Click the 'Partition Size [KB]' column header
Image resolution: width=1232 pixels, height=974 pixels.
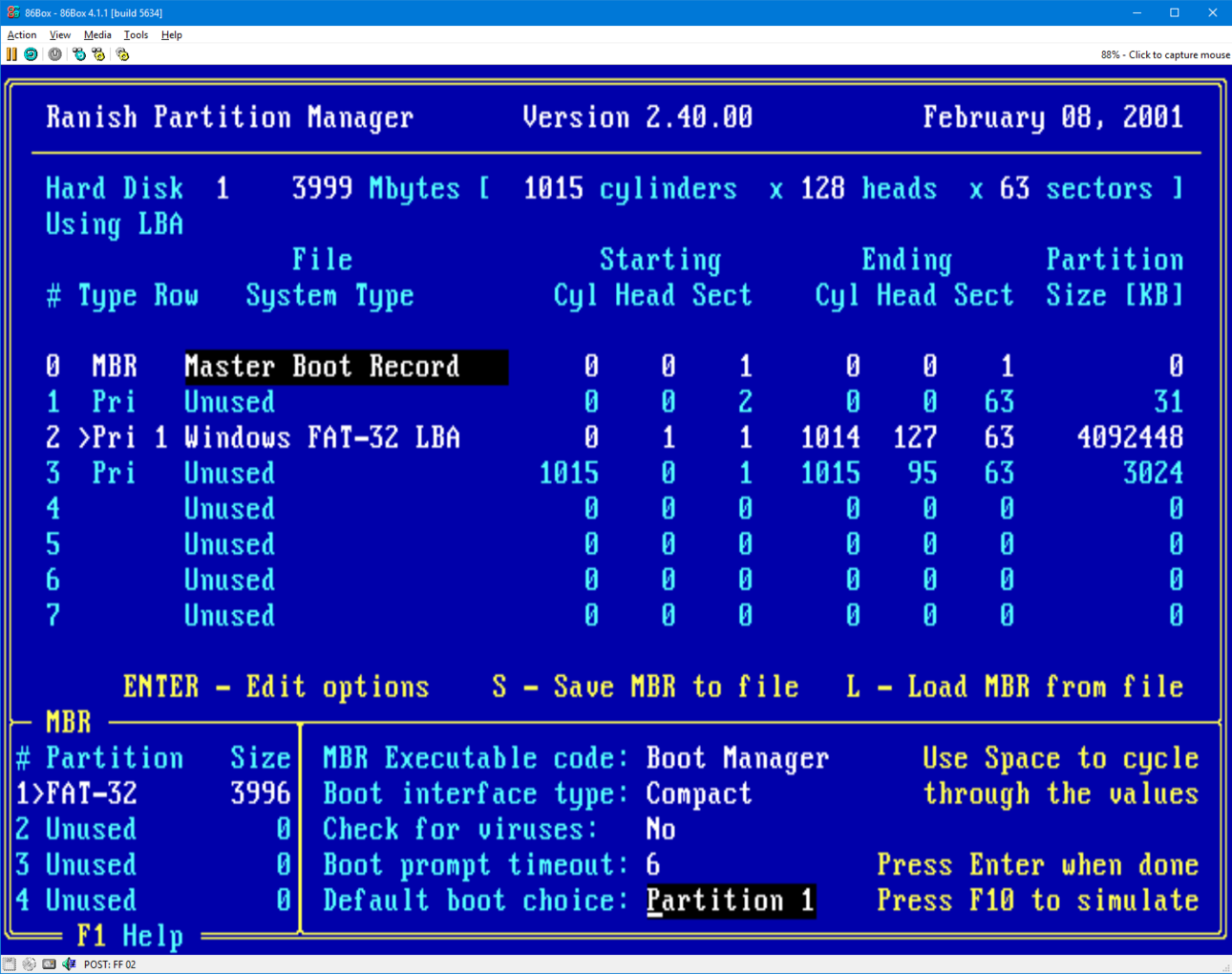[x=1115, y=278]
